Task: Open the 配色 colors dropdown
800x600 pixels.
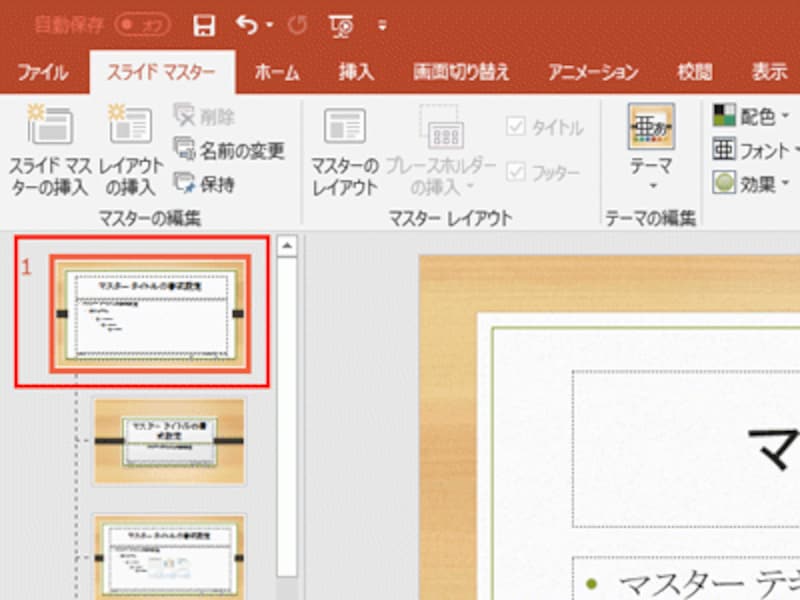Action: click(751, 116)
